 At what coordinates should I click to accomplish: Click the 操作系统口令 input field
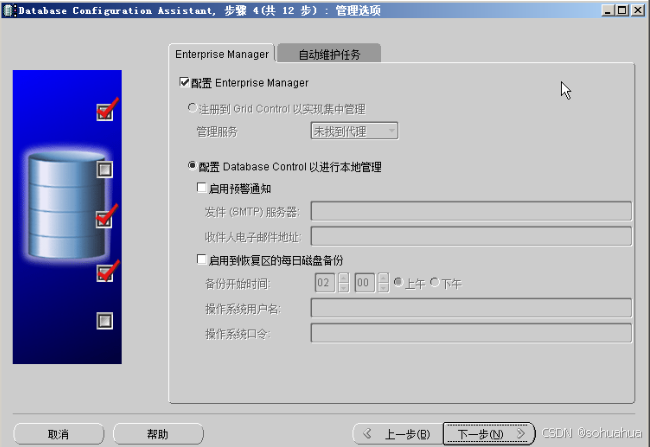[x=471, y=333]
